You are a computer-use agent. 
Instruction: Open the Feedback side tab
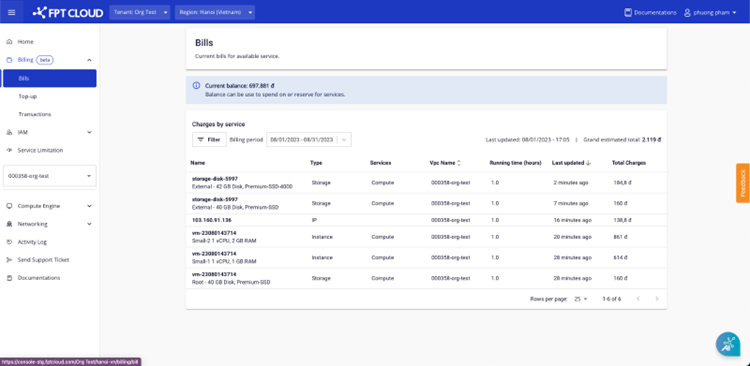pos(743,183)
